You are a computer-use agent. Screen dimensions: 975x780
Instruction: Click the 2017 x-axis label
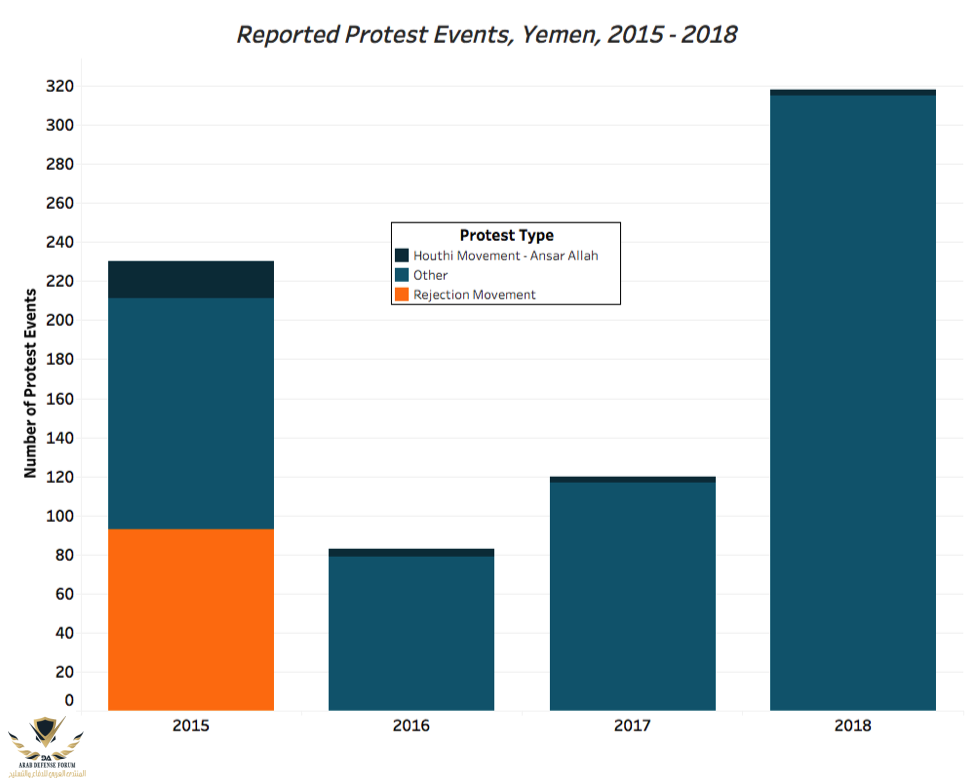(x=632, y=726)
